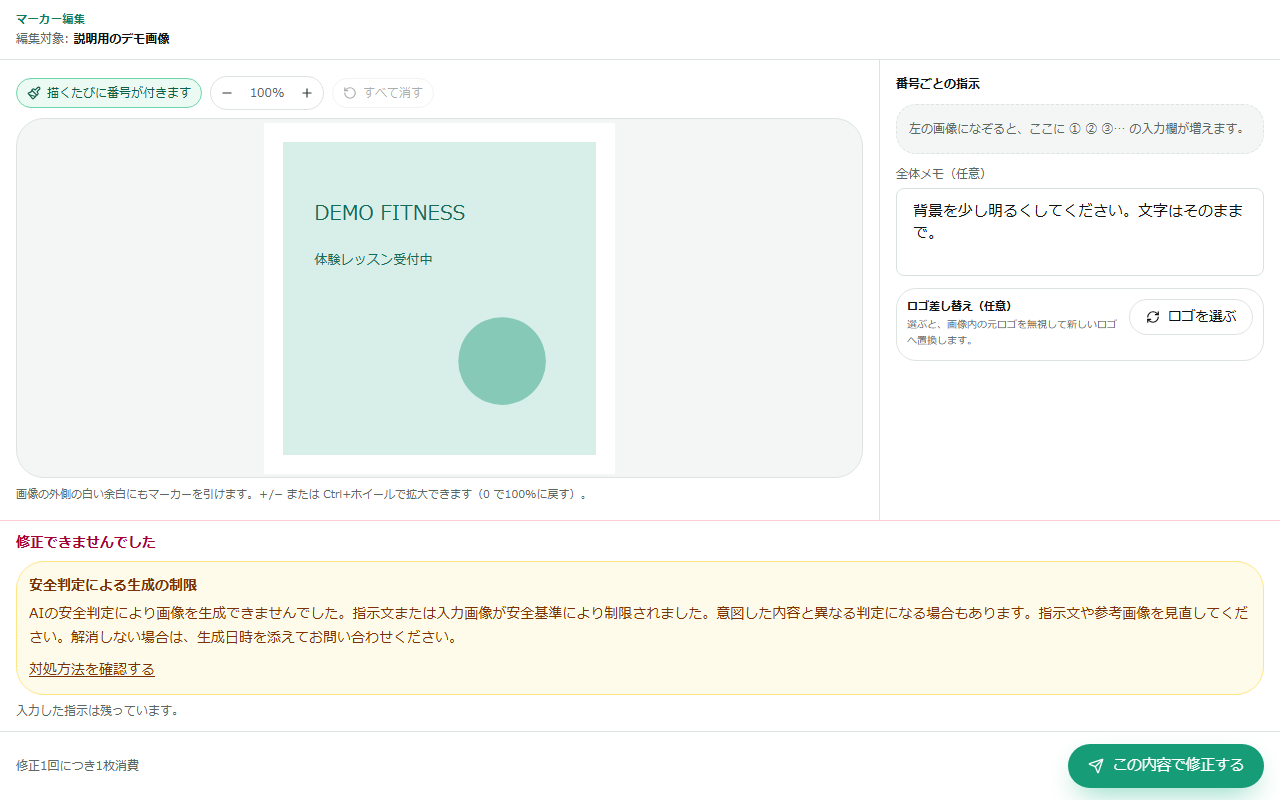Click the 左の画像になぞると placeholder hint box
Image resolution: width=1280 pixels, height=800 pixels.
[1080, 129]
